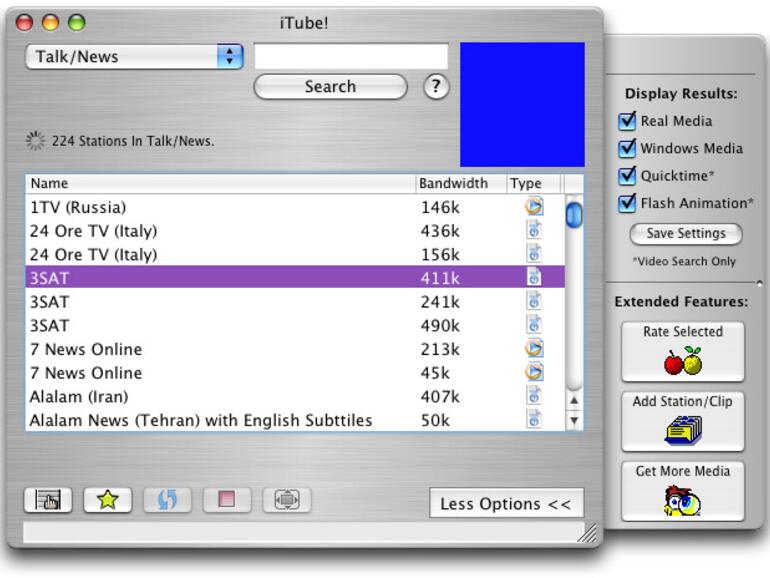Select the Alalam (Iran) station row
Viewport: 770px width, 578px height.
pos(295,396)
